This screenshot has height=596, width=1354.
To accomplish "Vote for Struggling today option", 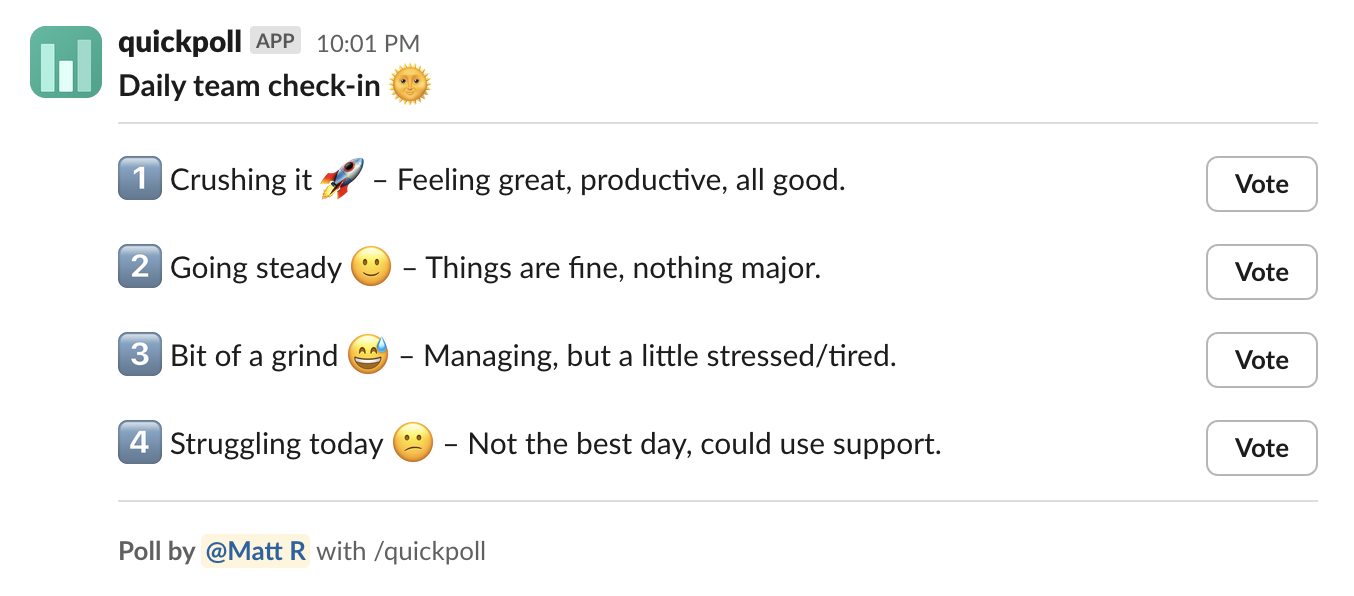I will pyautogui.click(x=1261, y=448).
